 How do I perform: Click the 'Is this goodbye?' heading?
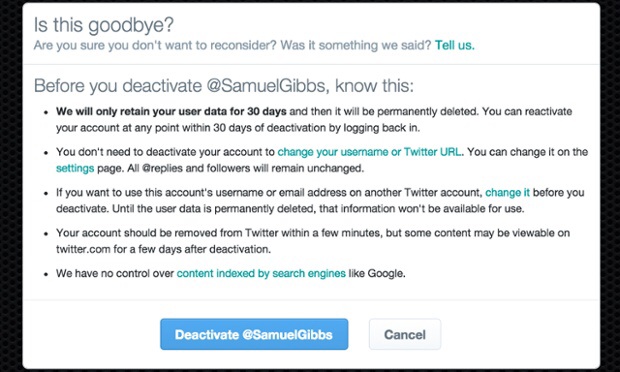[104, 25]
